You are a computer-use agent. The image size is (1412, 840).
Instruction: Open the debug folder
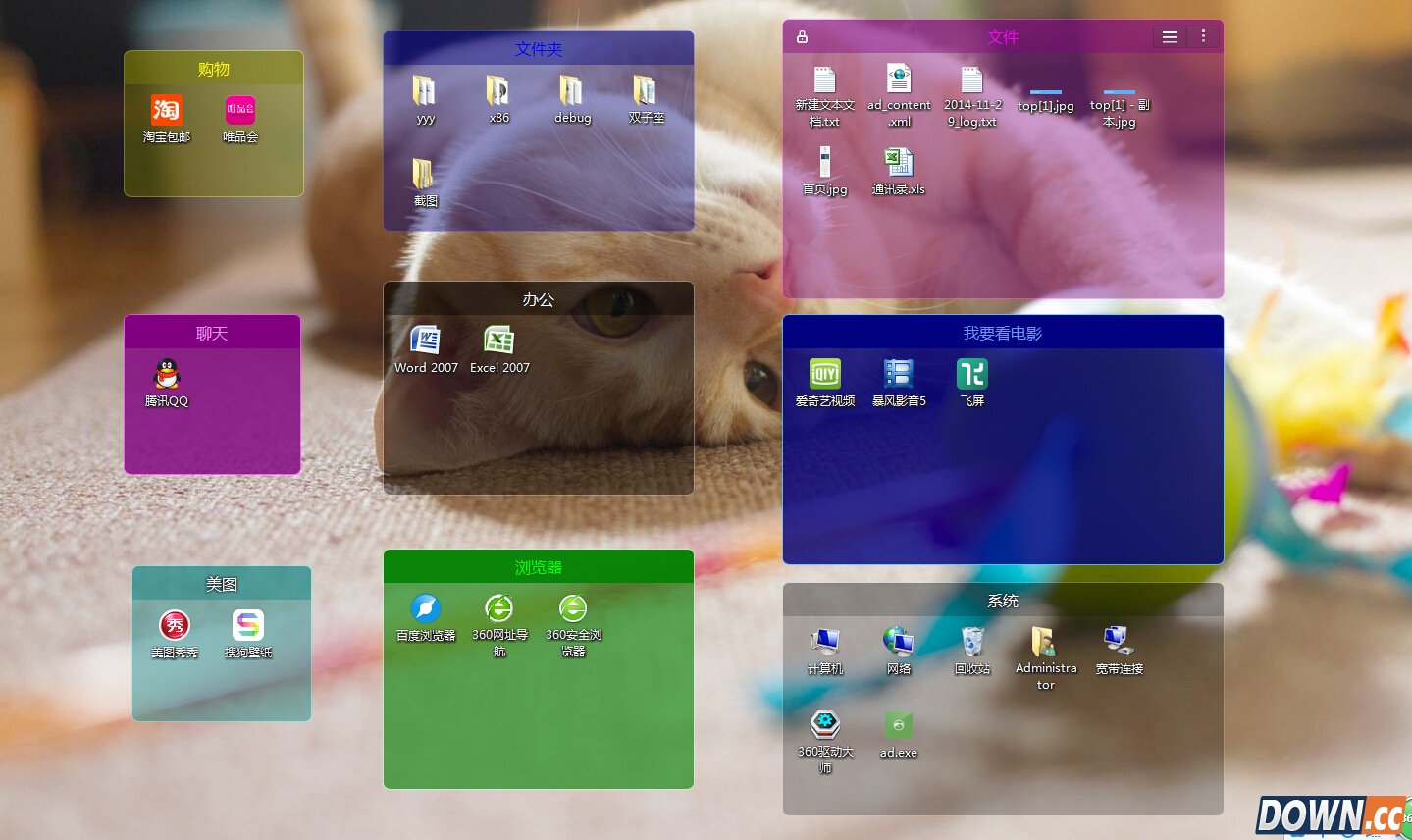pos(572,91)
